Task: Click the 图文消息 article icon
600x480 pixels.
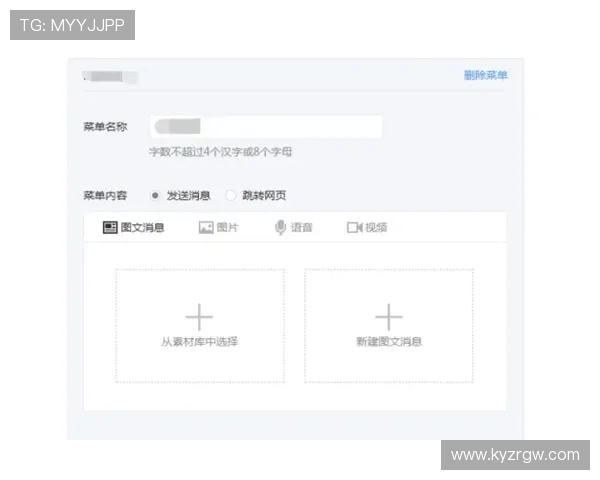Action: 110,227
